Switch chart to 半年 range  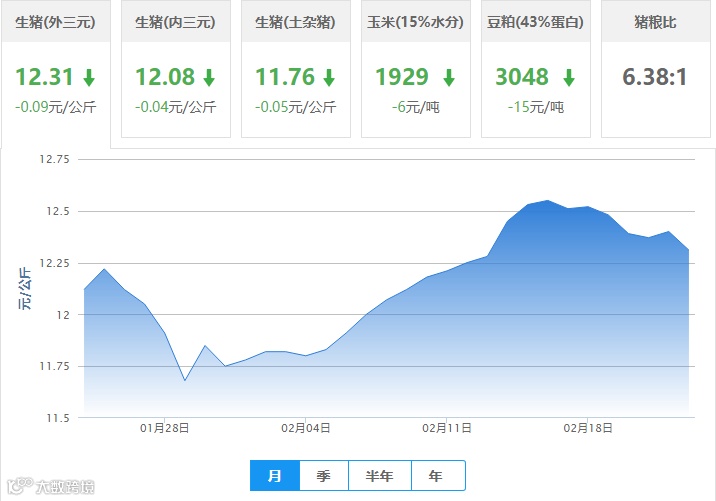click(x=380, y=475)
